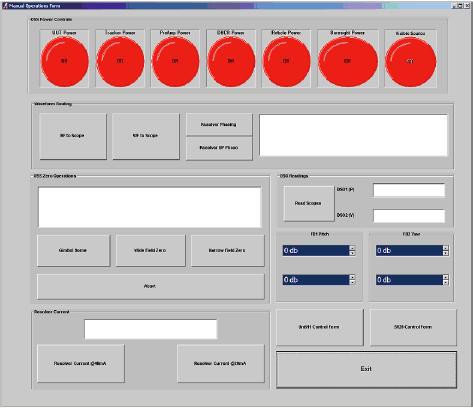Click the Read Scopes button

click(x=308, y=203)
